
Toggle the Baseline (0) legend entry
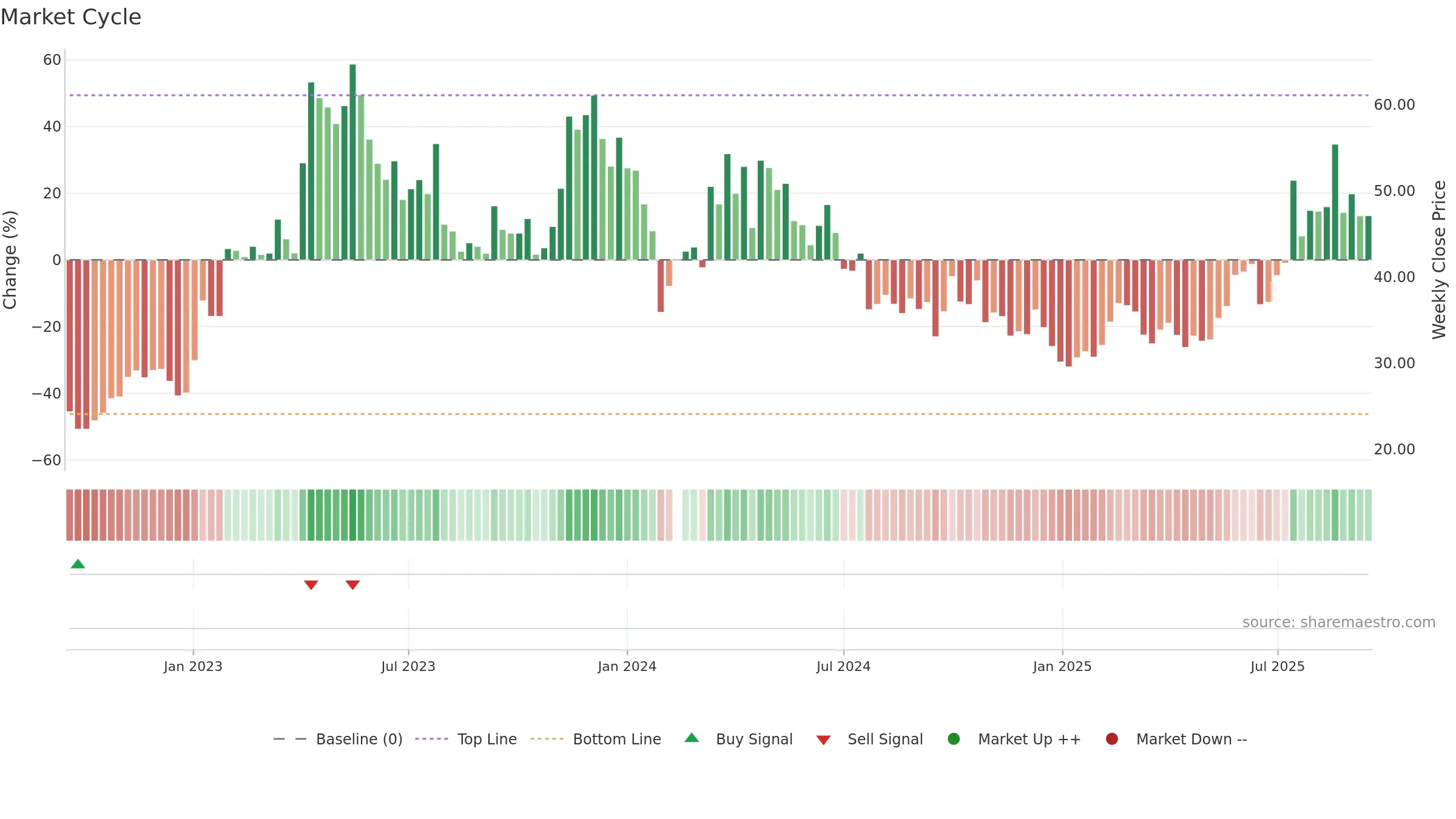tap(338, 739)
